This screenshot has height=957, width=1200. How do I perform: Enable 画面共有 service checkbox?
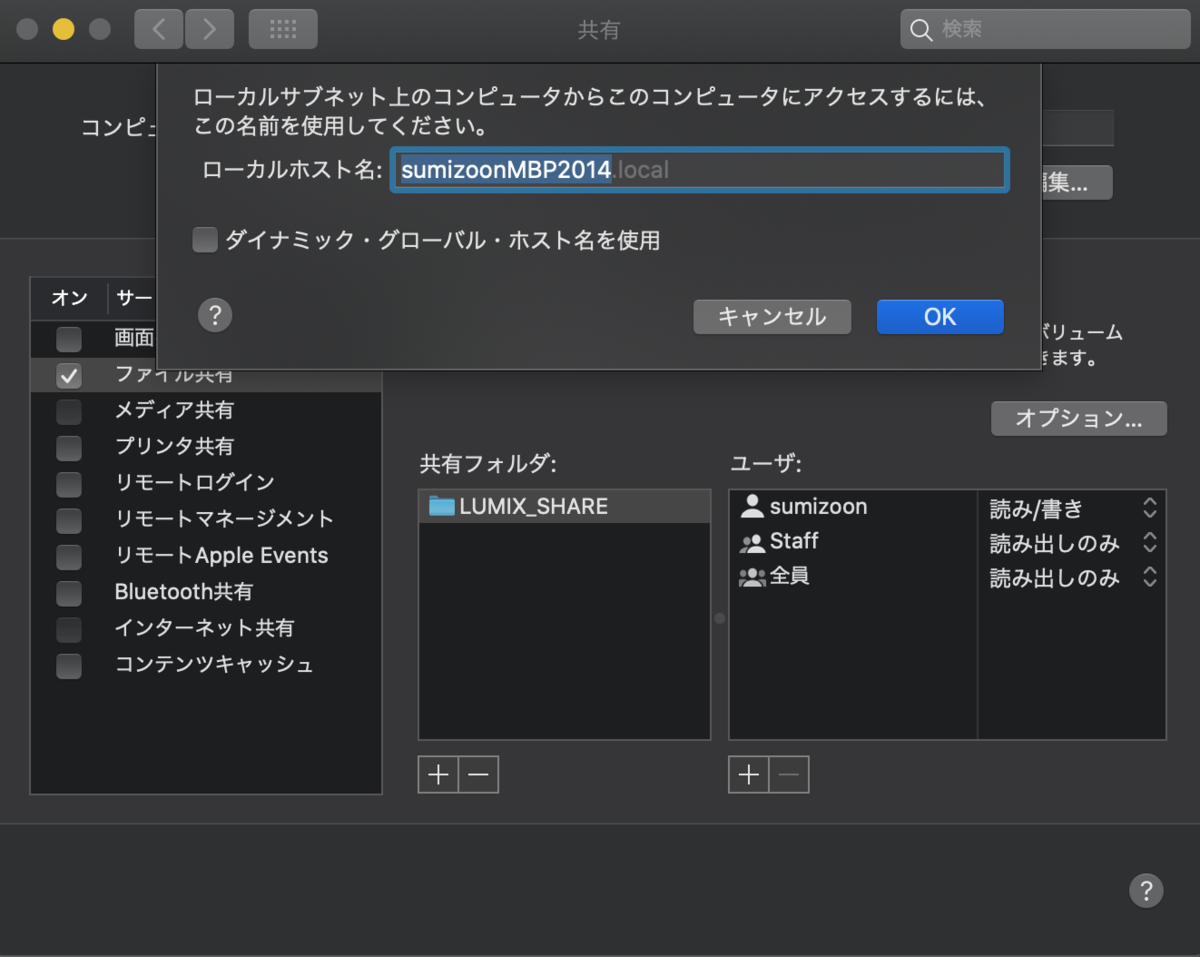click(68, 339)
